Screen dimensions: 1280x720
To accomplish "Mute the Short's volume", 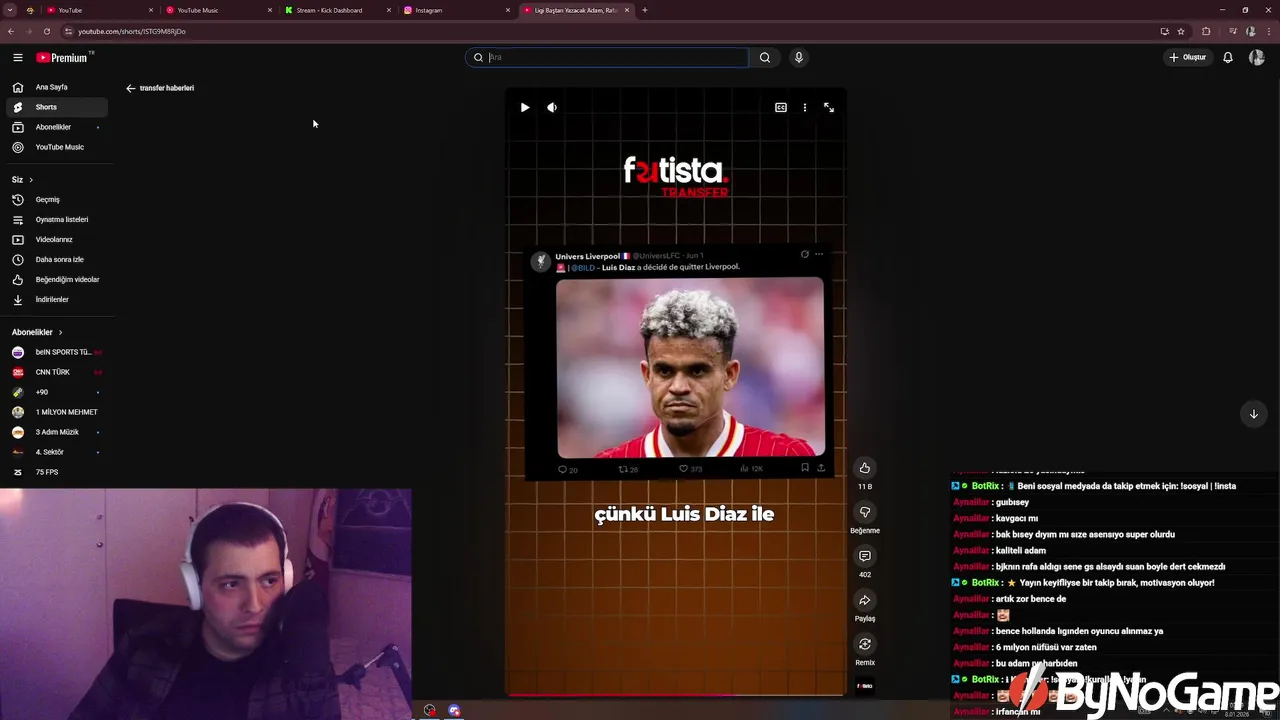I will pos(552,107).
